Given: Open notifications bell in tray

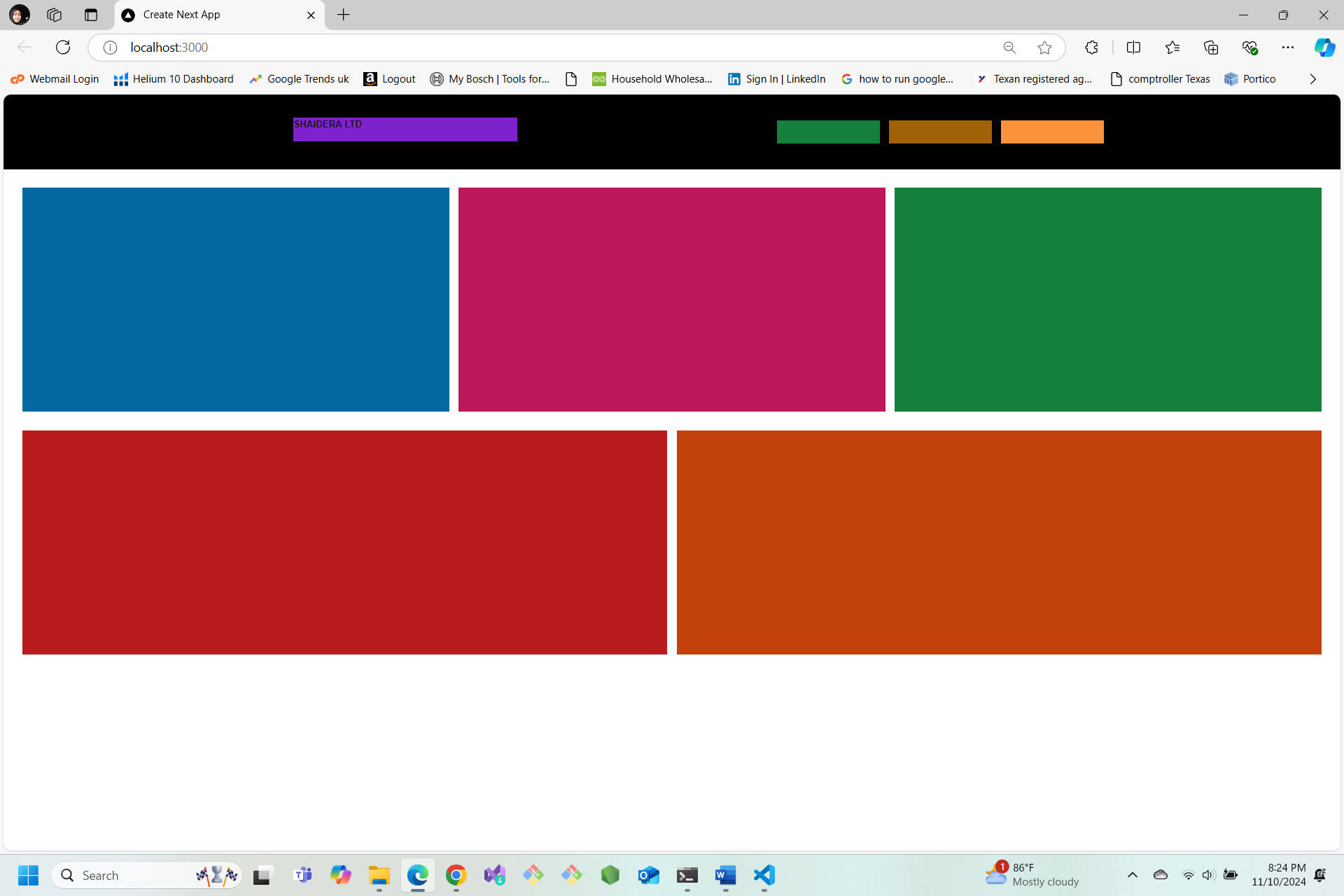Looking at the screenshot, I should [1320, 875].
